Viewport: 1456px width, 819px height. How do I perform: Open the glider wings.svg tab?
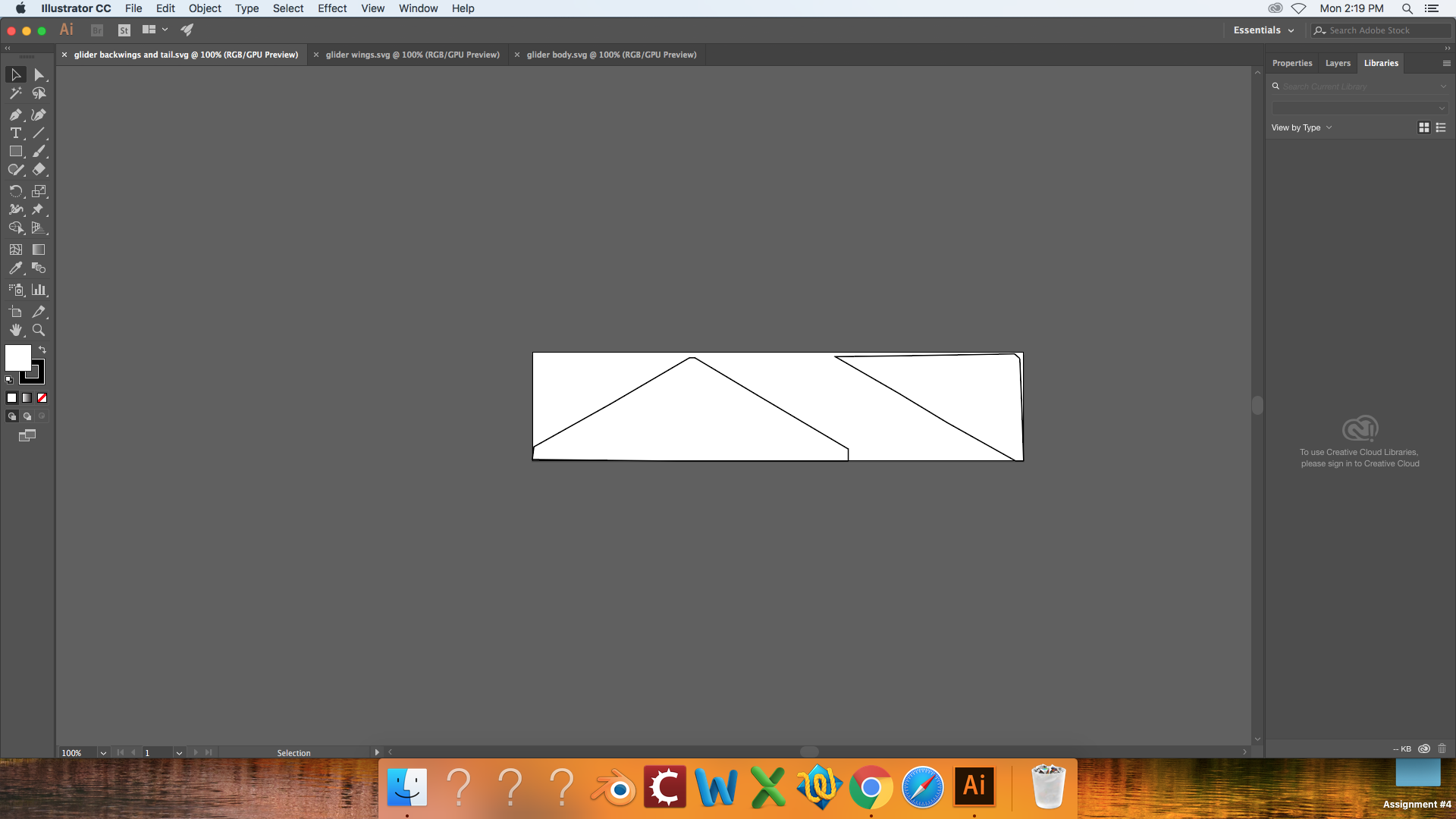click(x=412, y=54)
